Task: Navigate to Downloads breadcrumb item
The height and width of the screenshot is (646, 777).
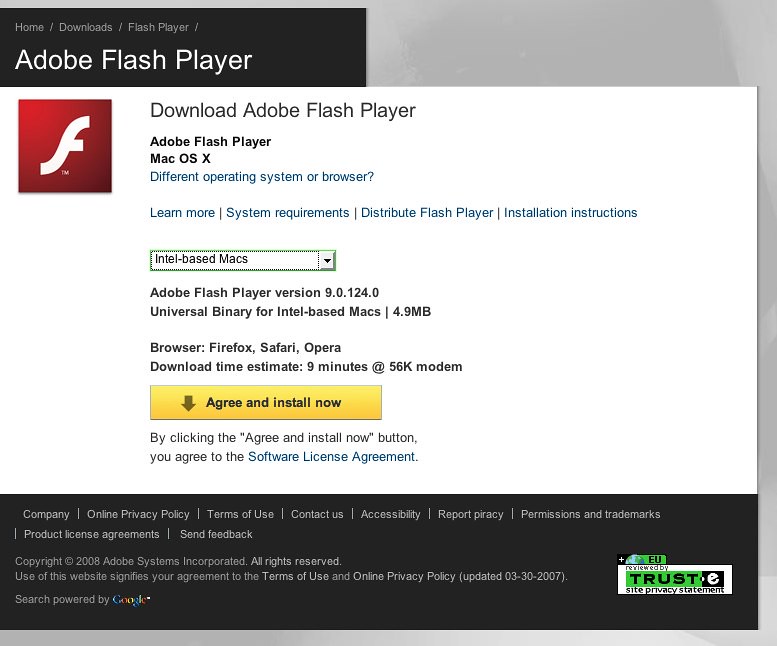Action: [x=86, y=27]
